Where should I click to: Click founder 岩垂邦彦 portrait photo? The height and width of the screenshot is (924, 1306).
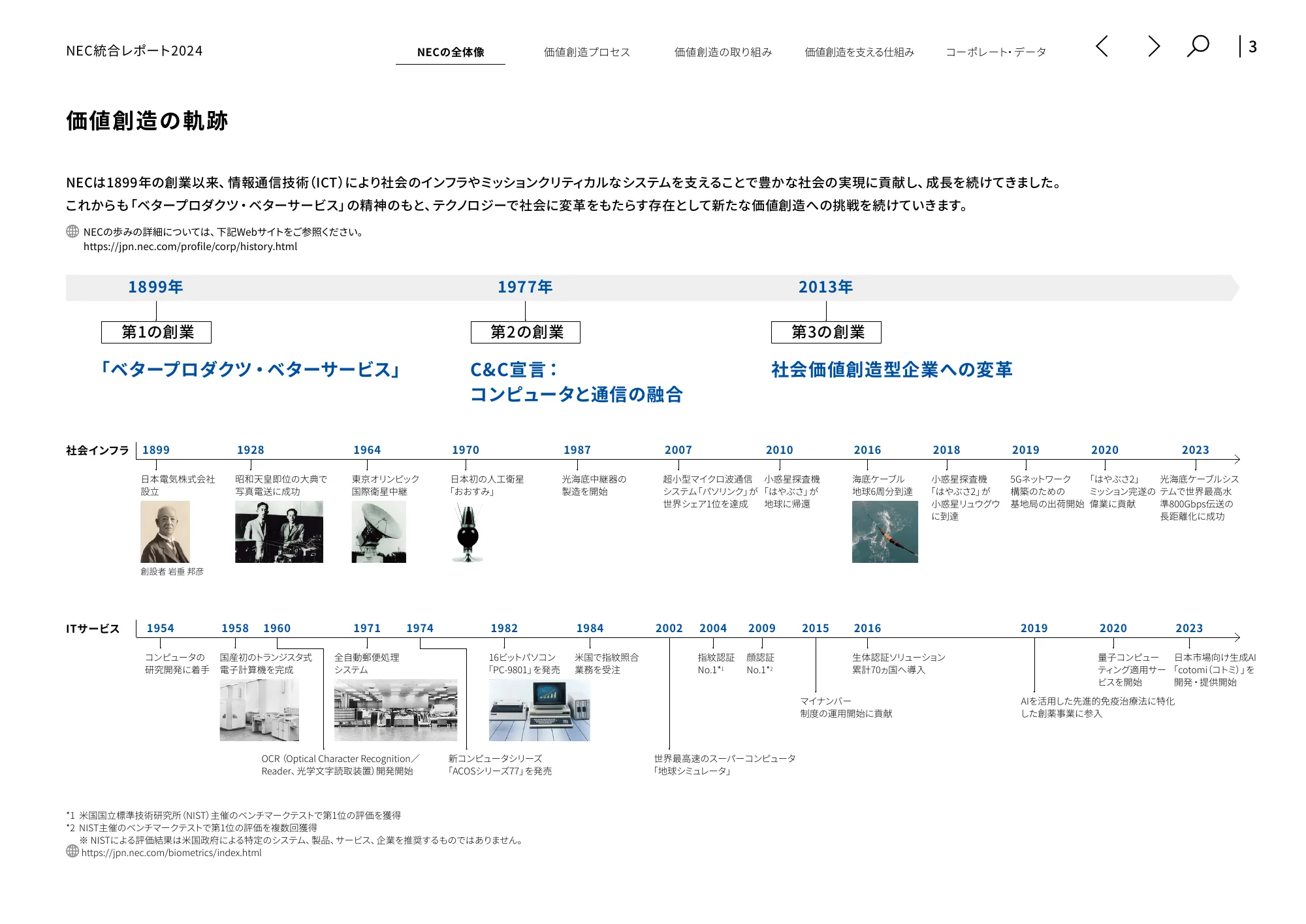165,532
